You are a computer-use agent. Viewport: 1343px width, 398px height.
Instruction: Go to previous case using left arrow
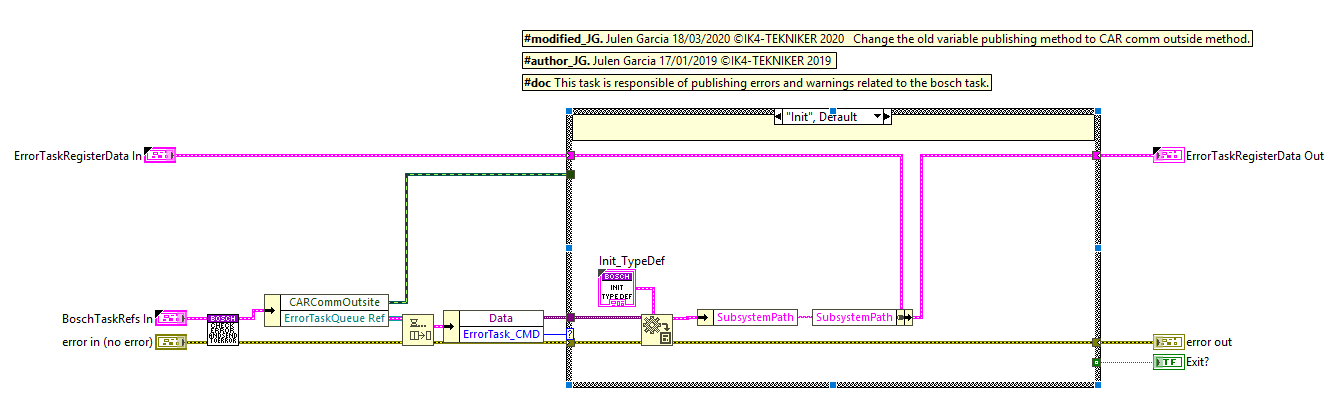pos(779,117)
